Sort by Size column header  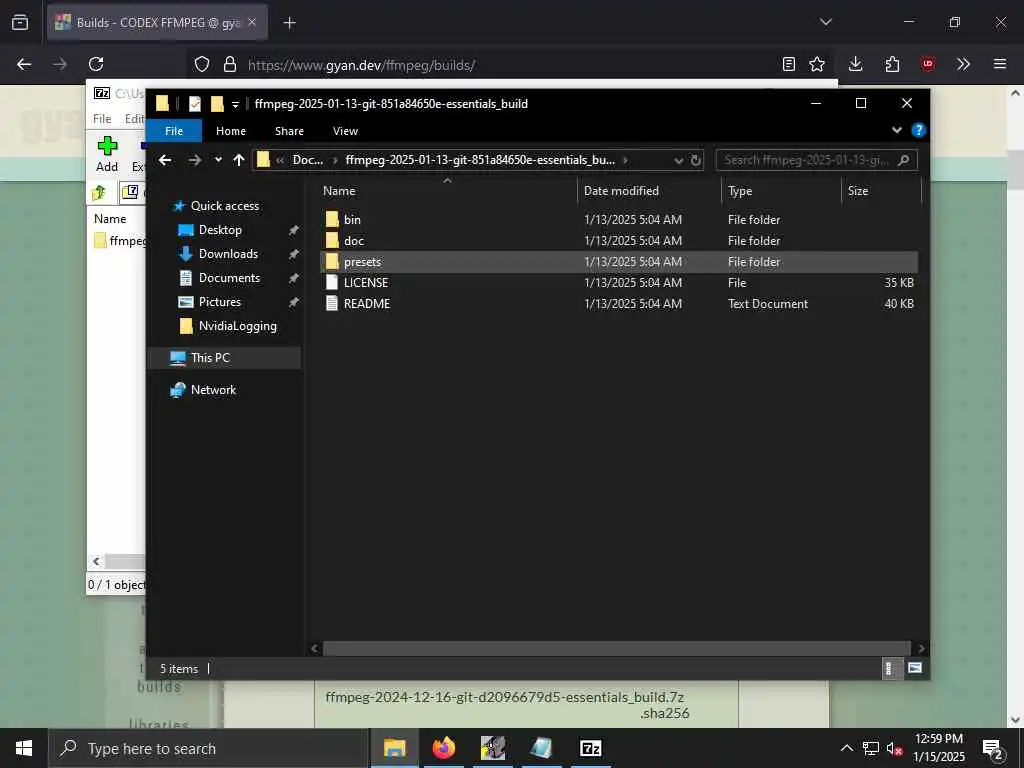857,191
